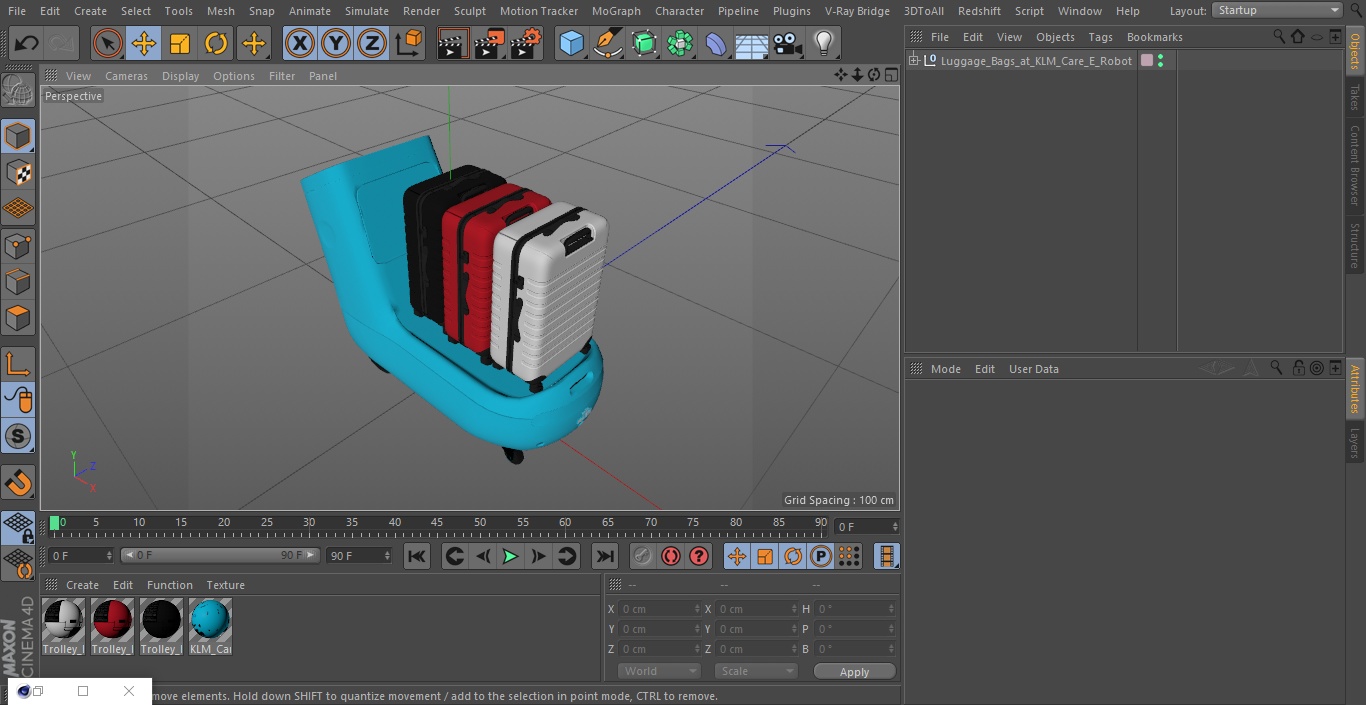The width and height of the screenshot is (1366, 705).
Task: Go to end of animation
Action: pyautogui.click(x=605, y=556)
